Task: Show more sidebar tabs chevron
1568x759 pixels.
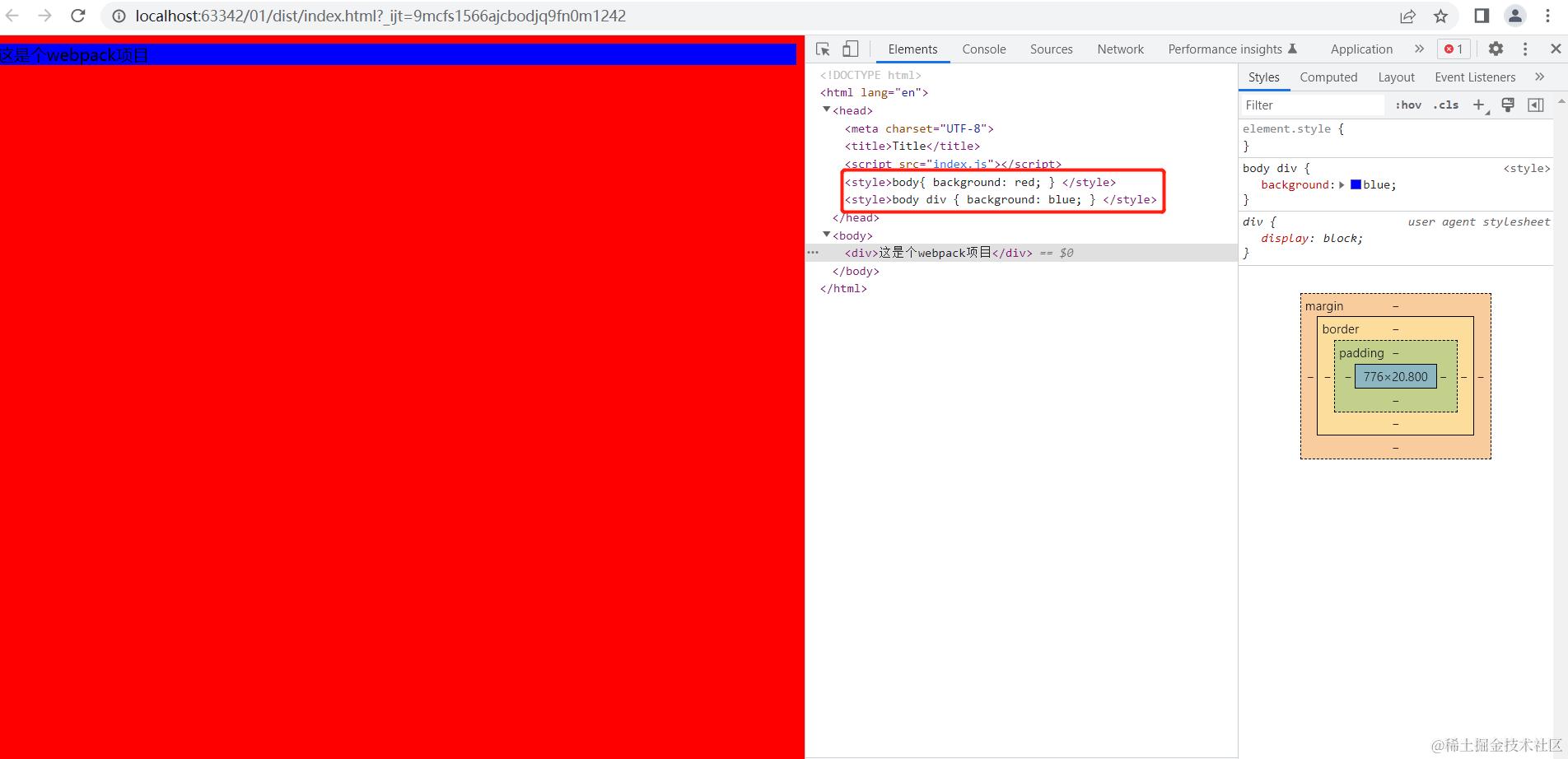Action: point(1539,77)
